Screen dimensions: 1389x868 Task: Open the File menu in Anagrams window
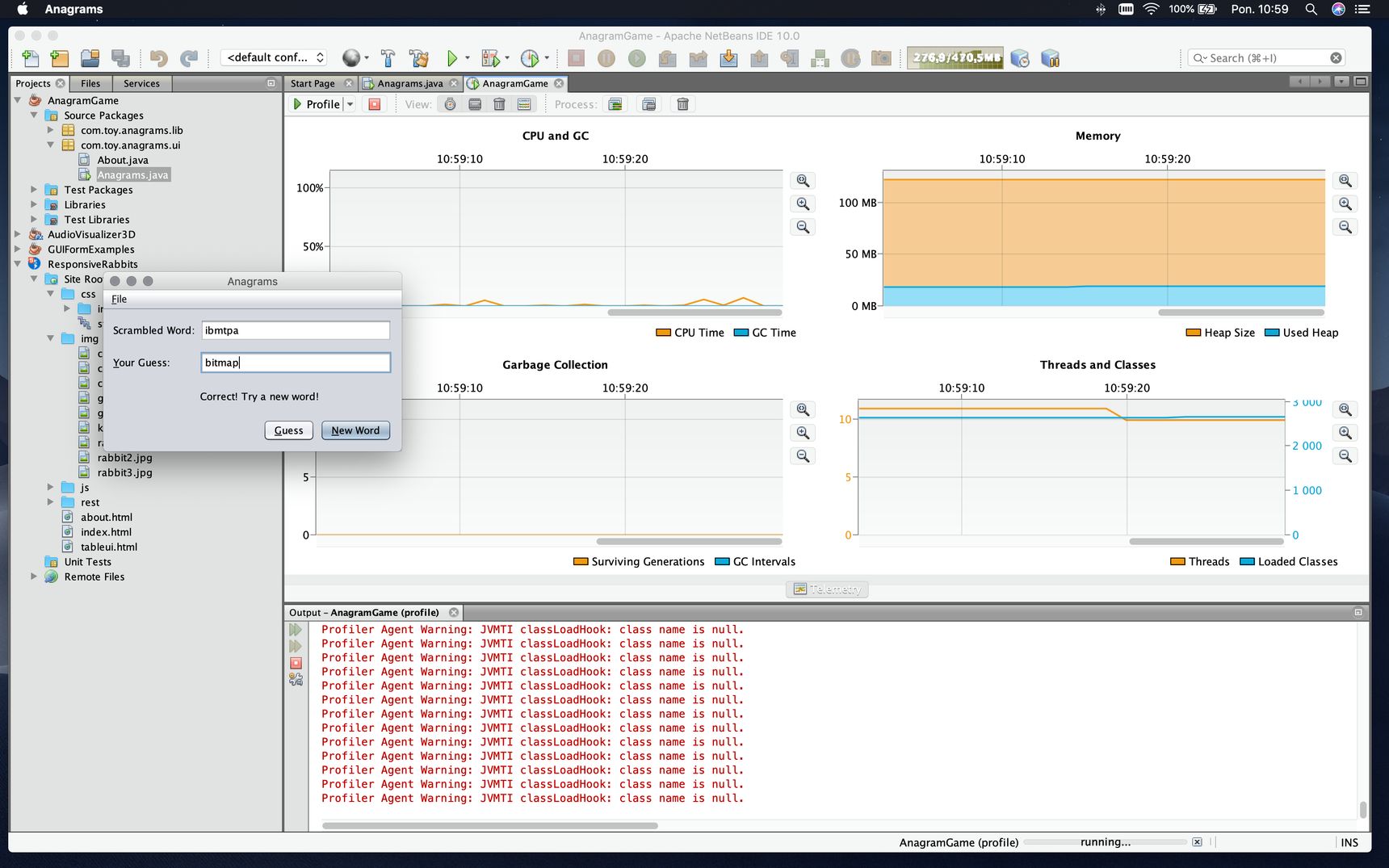(119, 299)
